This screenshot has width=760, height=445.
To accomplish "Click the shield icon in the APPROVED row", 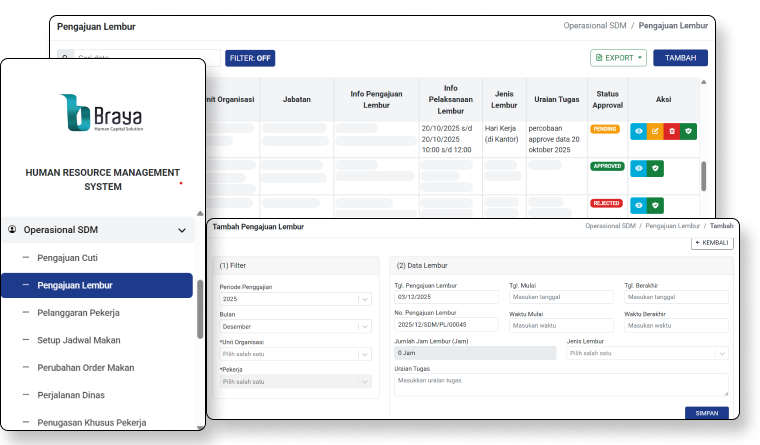I will (655, 169).
